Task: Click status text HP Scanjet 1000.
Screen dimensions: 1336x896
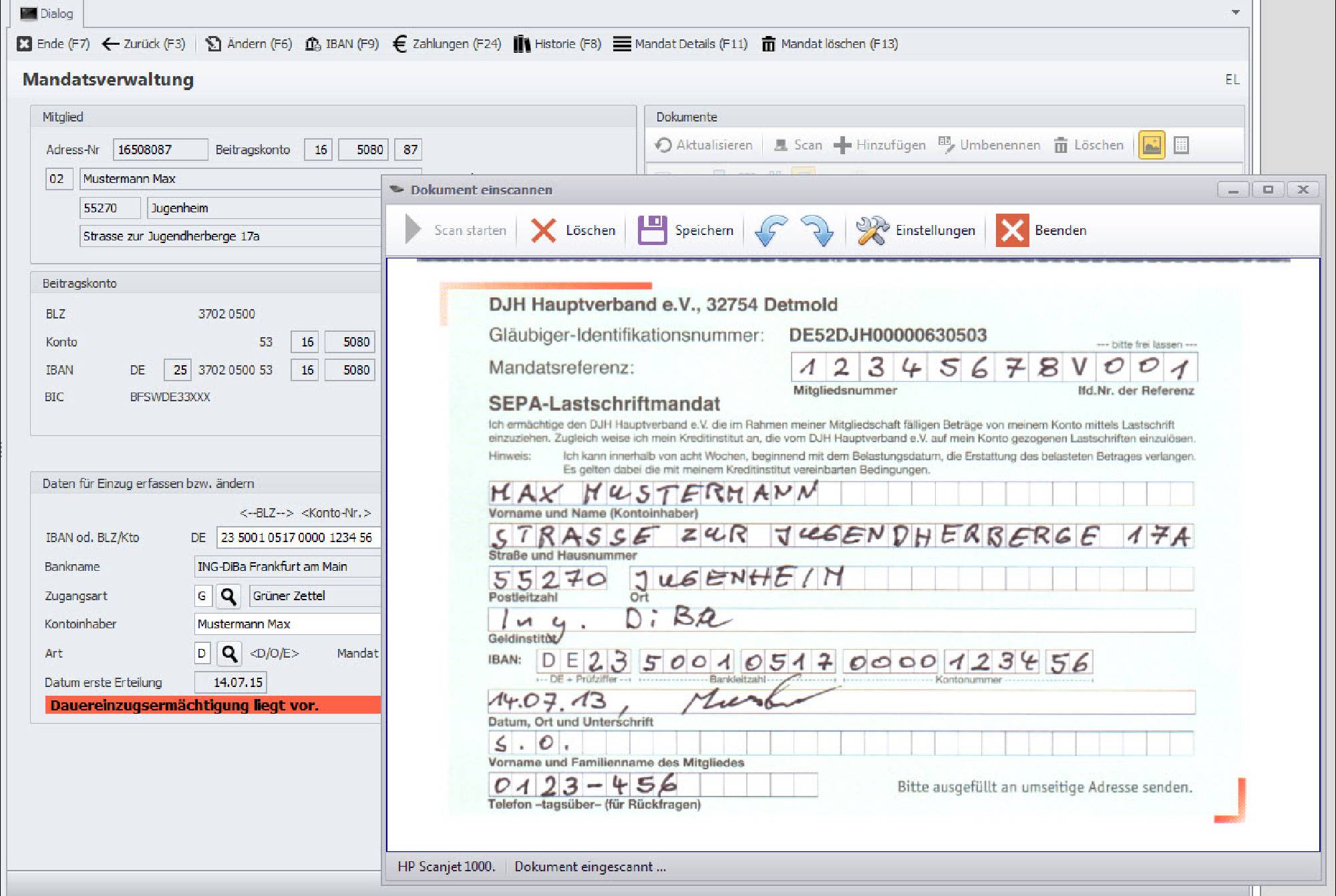Action: tap(446, 867)
